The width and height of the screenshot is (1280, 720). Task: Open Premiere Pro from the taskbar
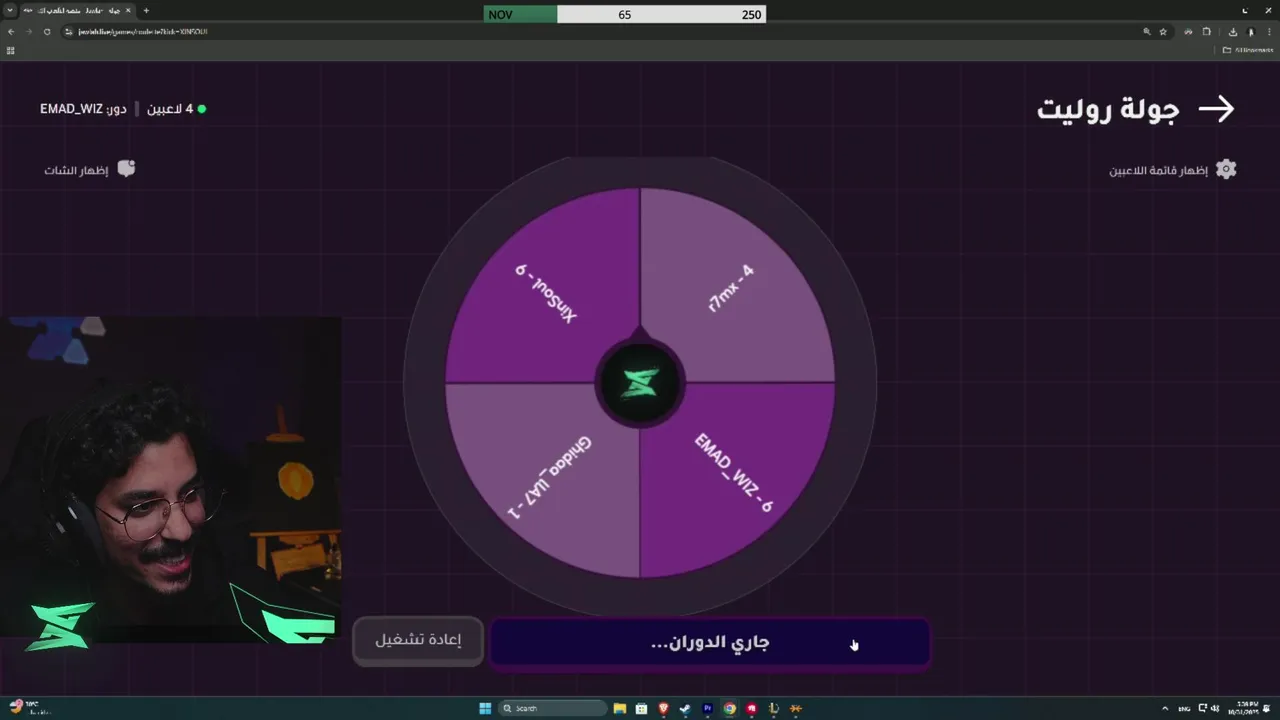708,708
